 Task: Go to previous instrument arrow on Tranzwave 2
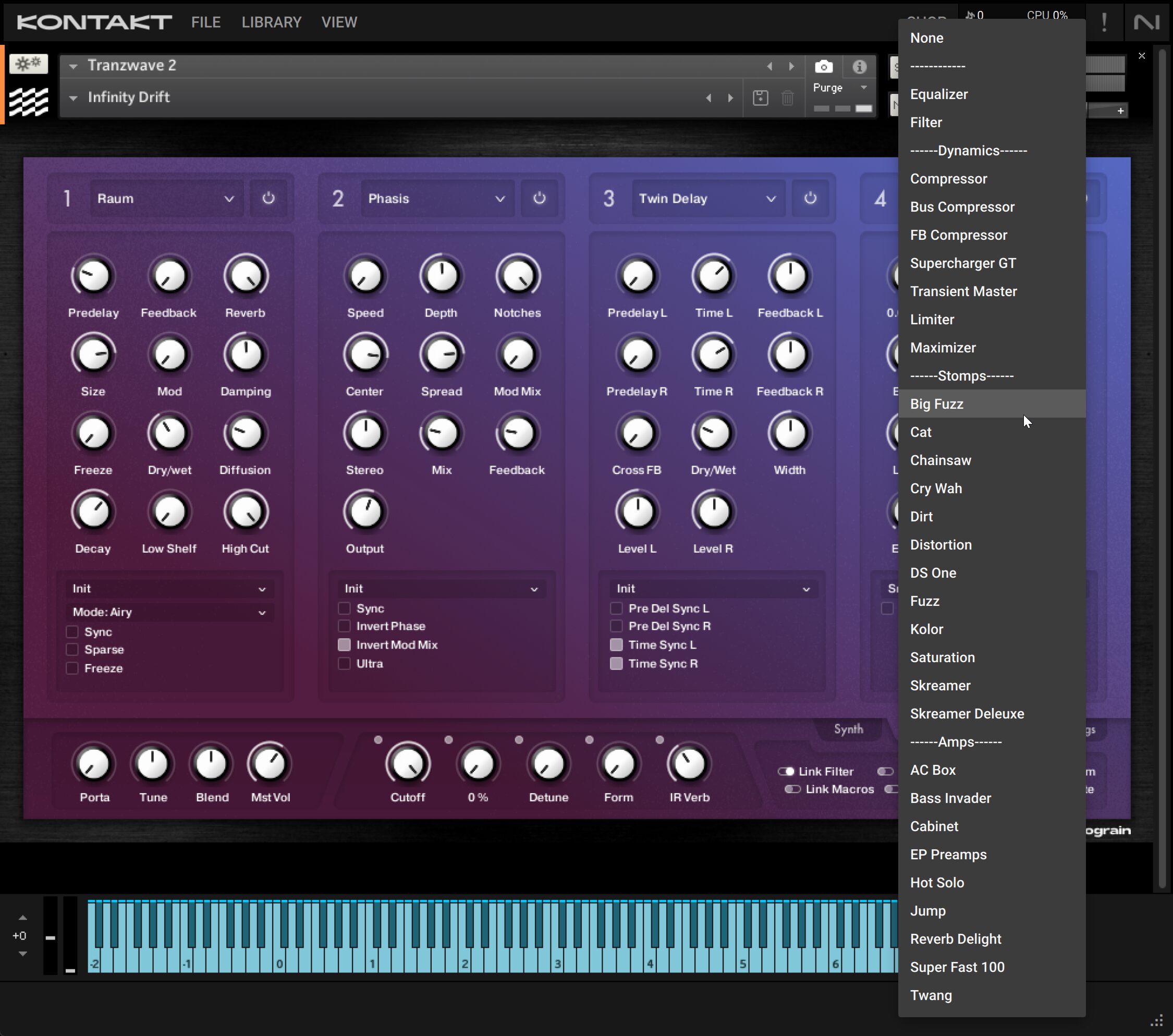tap(769, 66)
